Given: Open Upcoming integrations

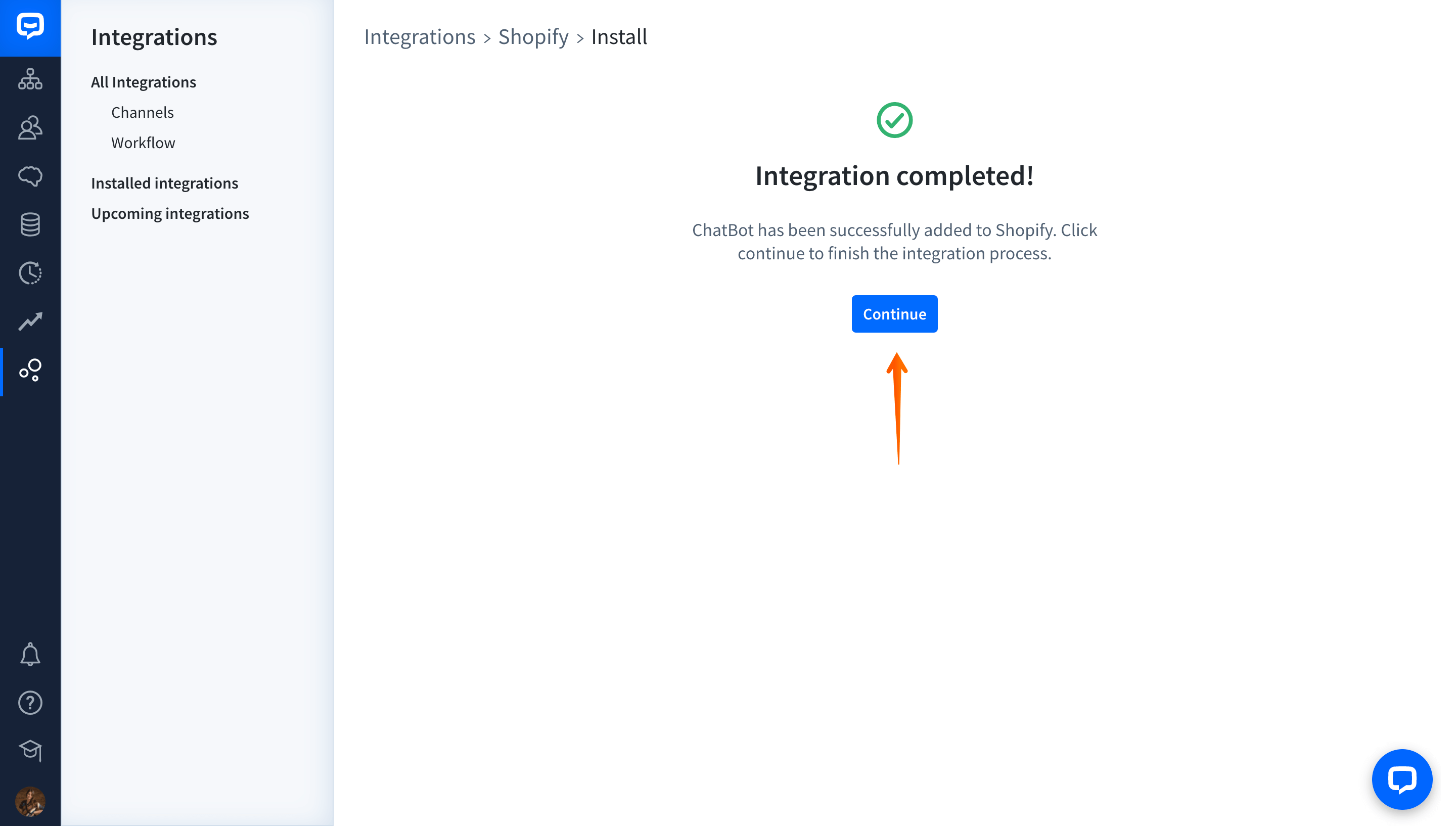Looking at the screenshot, I should pyautogui.click(x=169, y=213).
